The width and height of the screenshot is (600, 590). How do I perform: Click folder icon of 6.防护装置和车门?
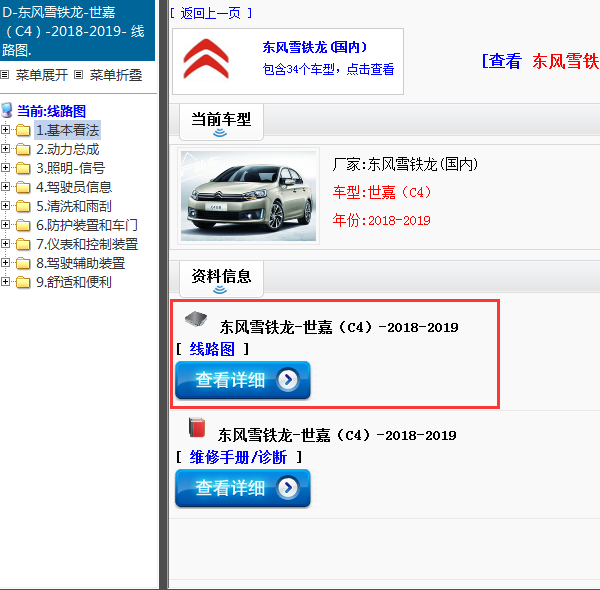[x=23, y=225]
